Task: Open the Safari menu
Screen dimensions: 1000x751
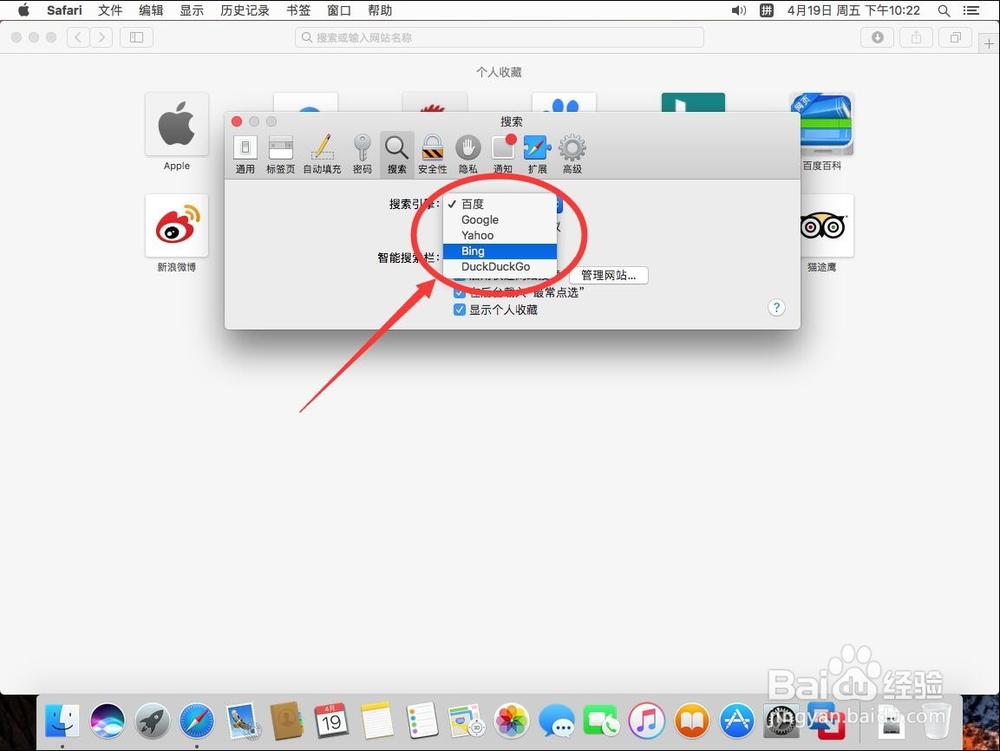Action: (64, 10)
